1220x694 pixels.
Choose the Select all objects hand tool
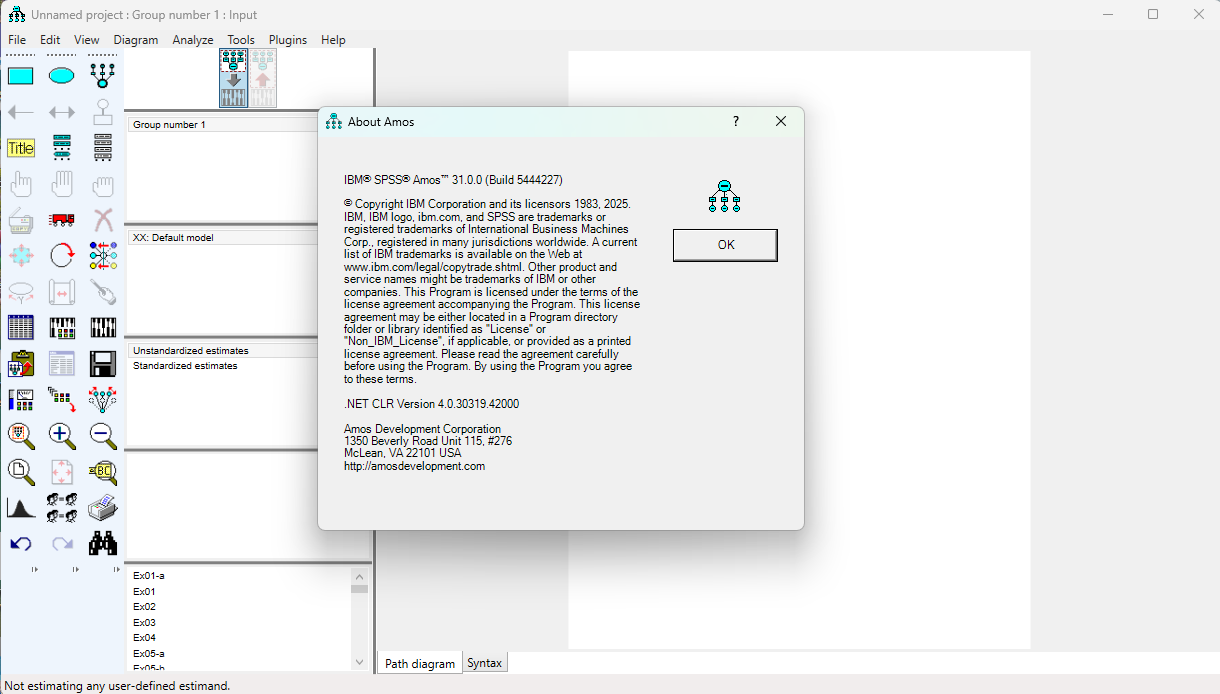(x=62, y=184)
